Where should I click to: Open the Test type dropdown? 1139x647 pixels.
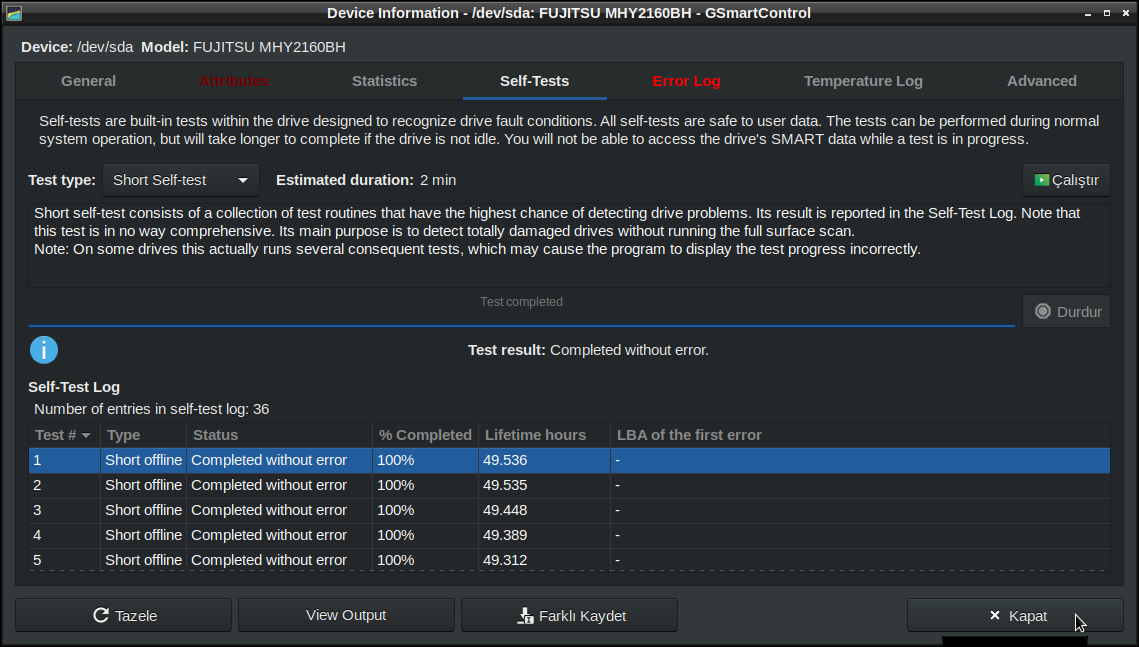coord(181,180)
